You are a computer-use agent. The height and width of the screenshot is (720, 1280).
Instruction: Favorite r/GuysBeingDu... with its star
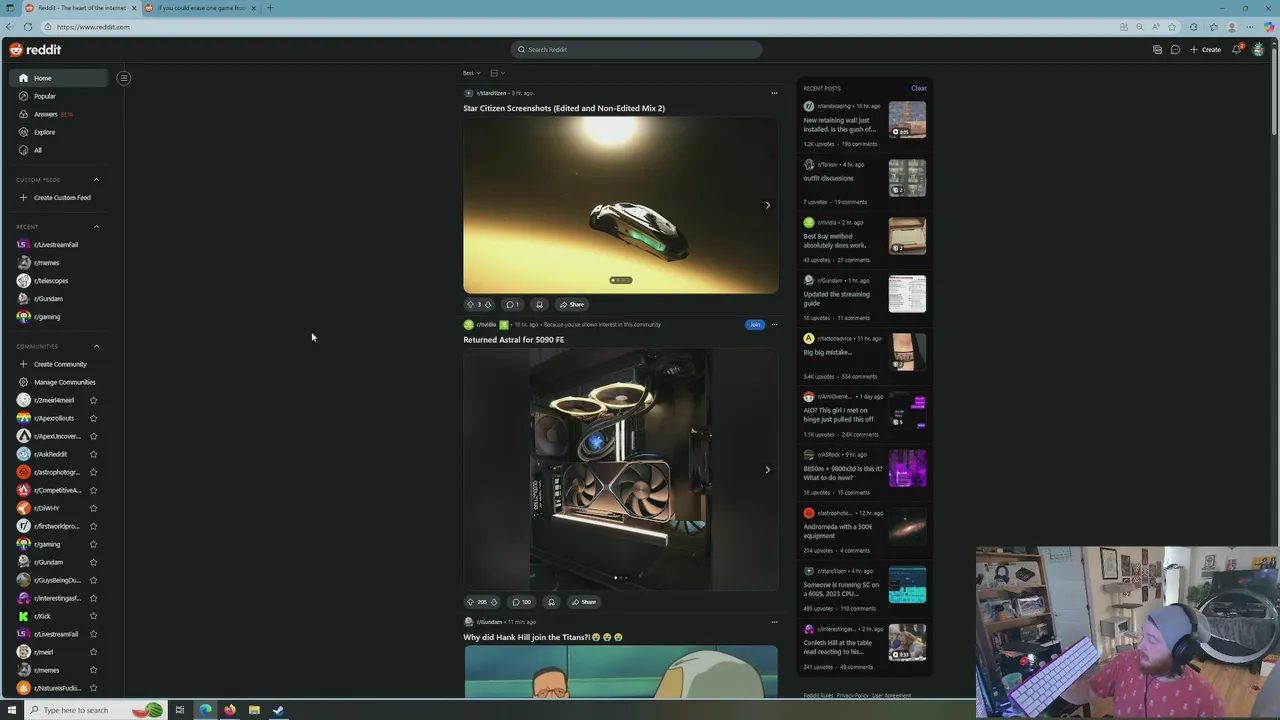click(x=93, y=580)
